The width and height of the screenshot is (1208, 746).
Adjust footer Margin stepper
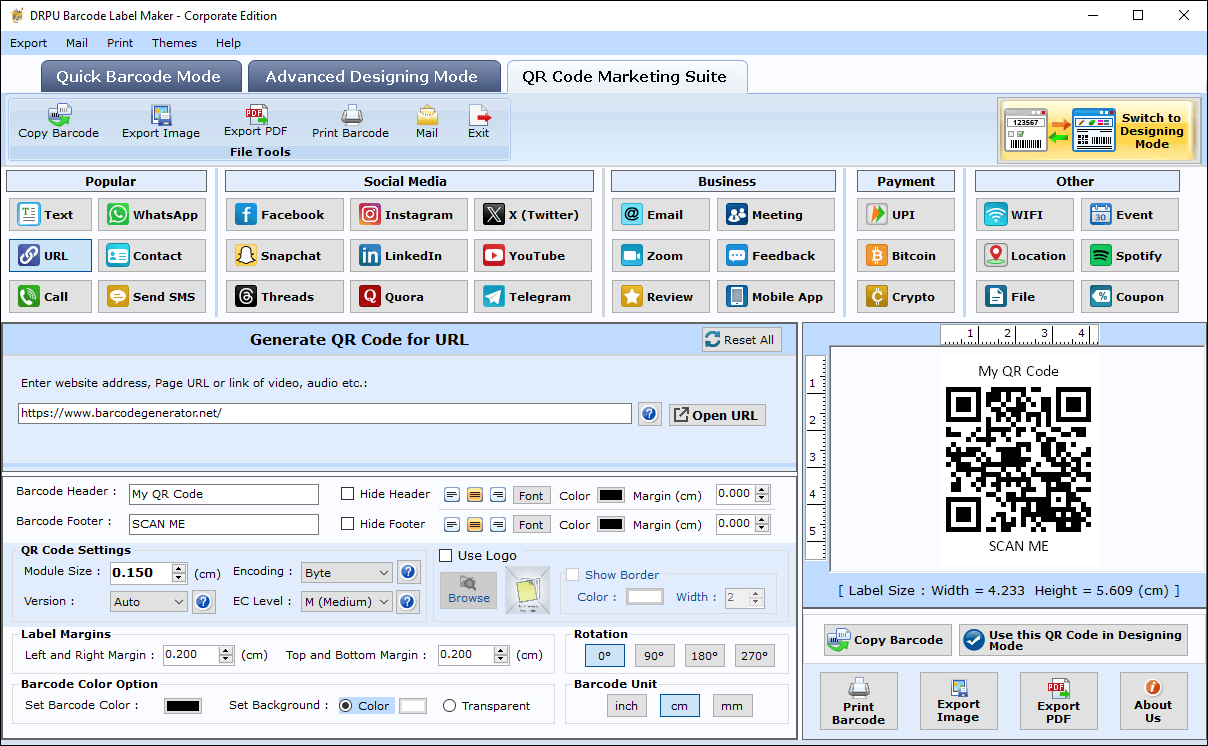click(x=763, y=524)
